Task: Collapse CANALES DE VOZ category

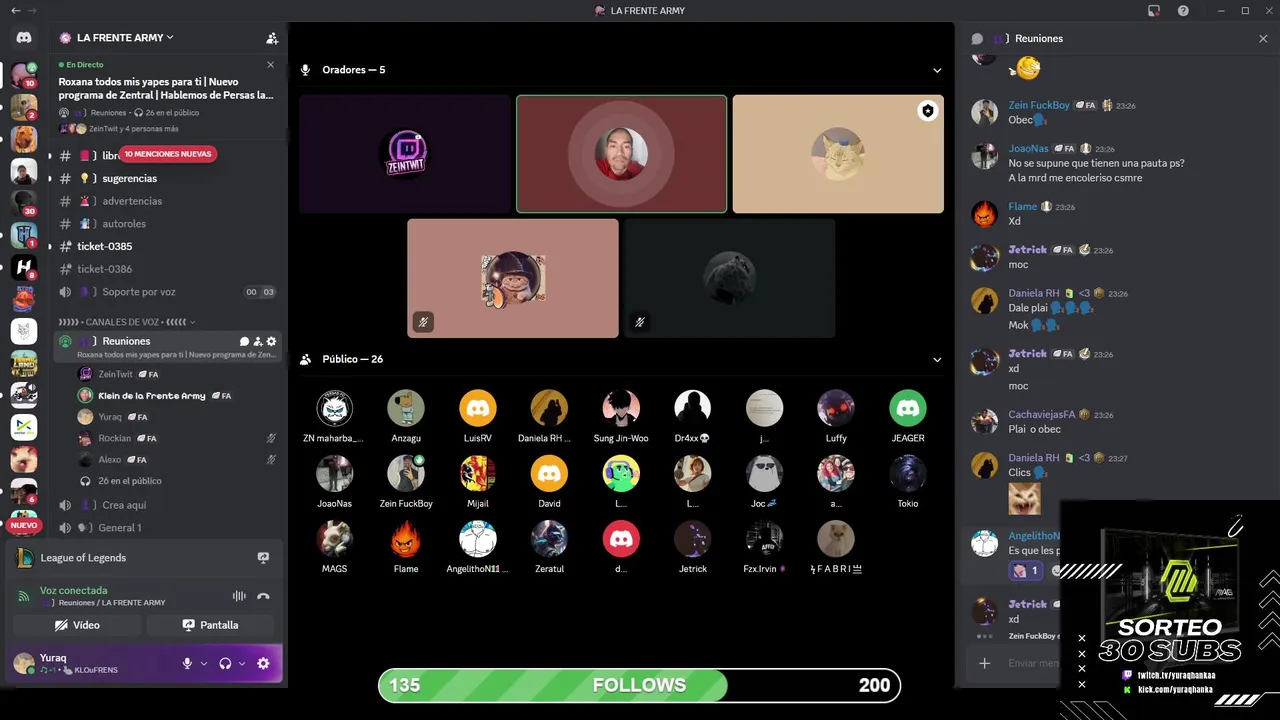Action: tap(126, 322)
